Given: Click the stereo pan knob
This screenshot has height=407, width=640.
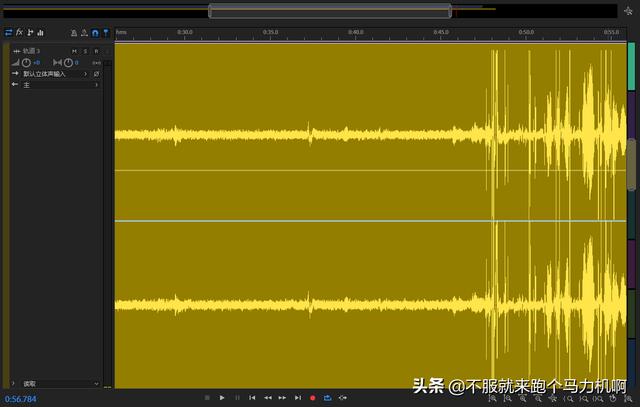Looking at the screenshot, I should (68, 62).
